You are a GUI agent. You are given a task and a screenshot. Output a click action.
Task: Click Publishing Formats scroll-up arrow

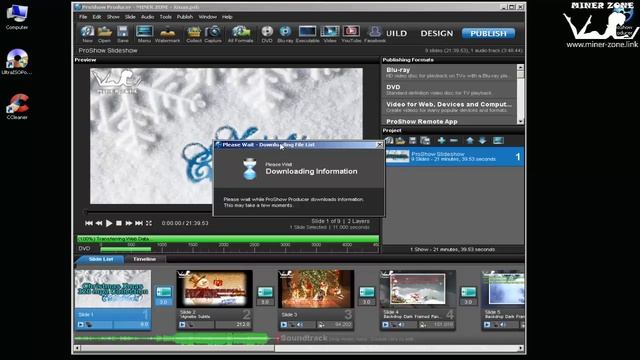click(x=520, y=67)
